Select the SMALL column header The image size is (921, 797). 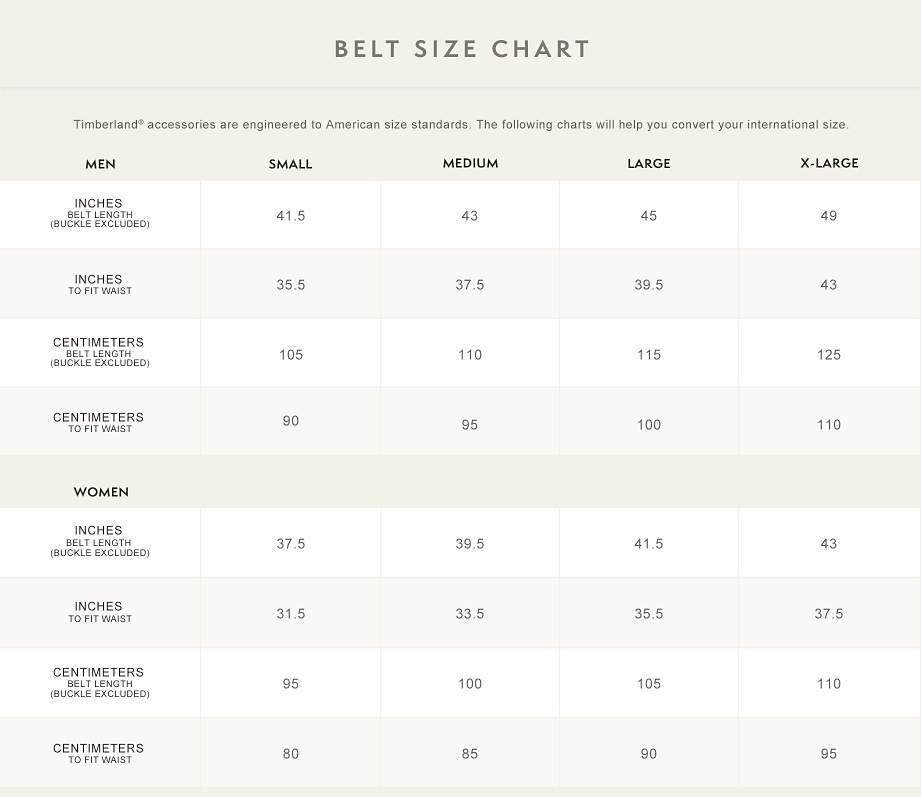point(290,164)
